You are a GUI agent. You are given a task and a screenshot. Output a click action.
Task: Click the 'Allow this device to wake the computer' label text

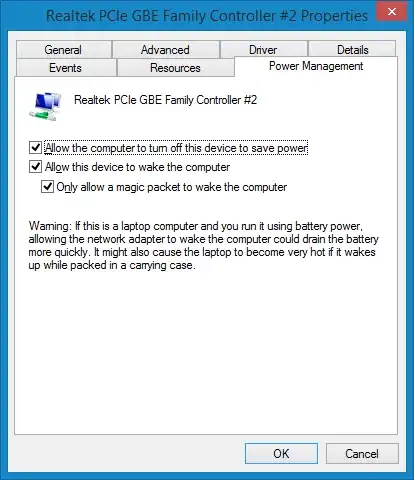(138, 167)
